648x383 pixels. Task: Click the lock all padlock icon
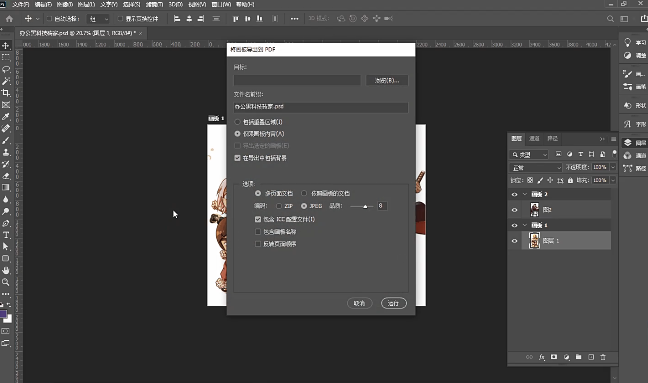[570, 180]
